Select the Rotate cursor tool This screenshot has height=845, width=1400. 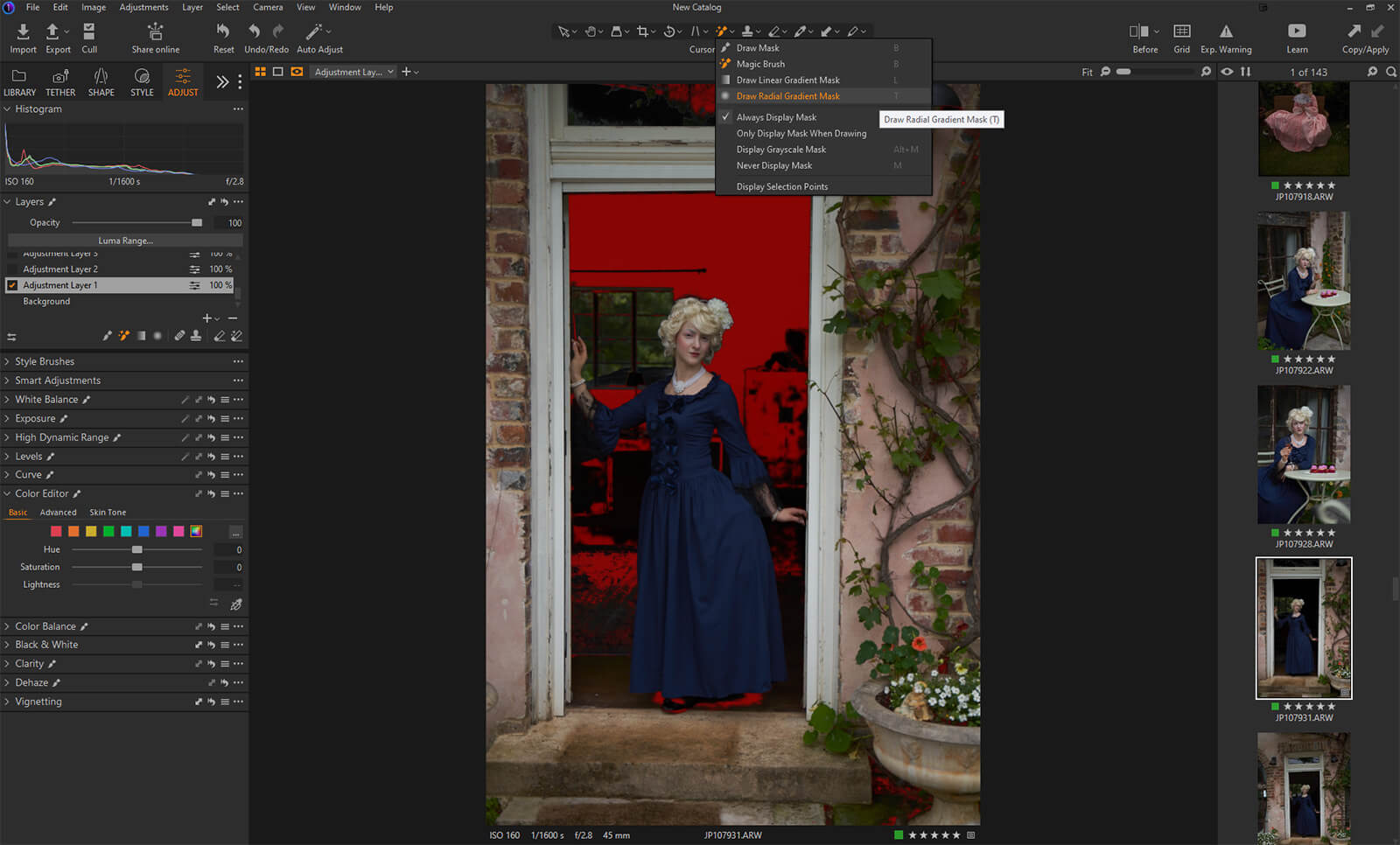(x=669, y=31)
